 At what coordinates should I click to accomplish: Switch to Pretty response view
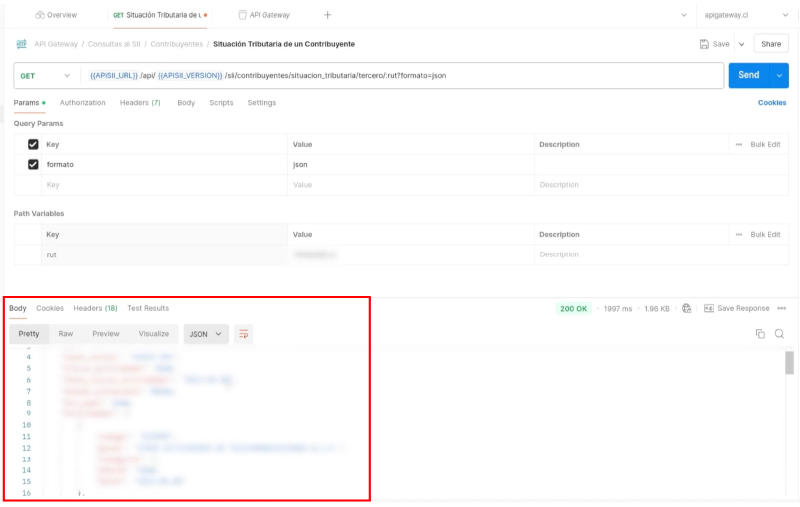pos(29,335)
